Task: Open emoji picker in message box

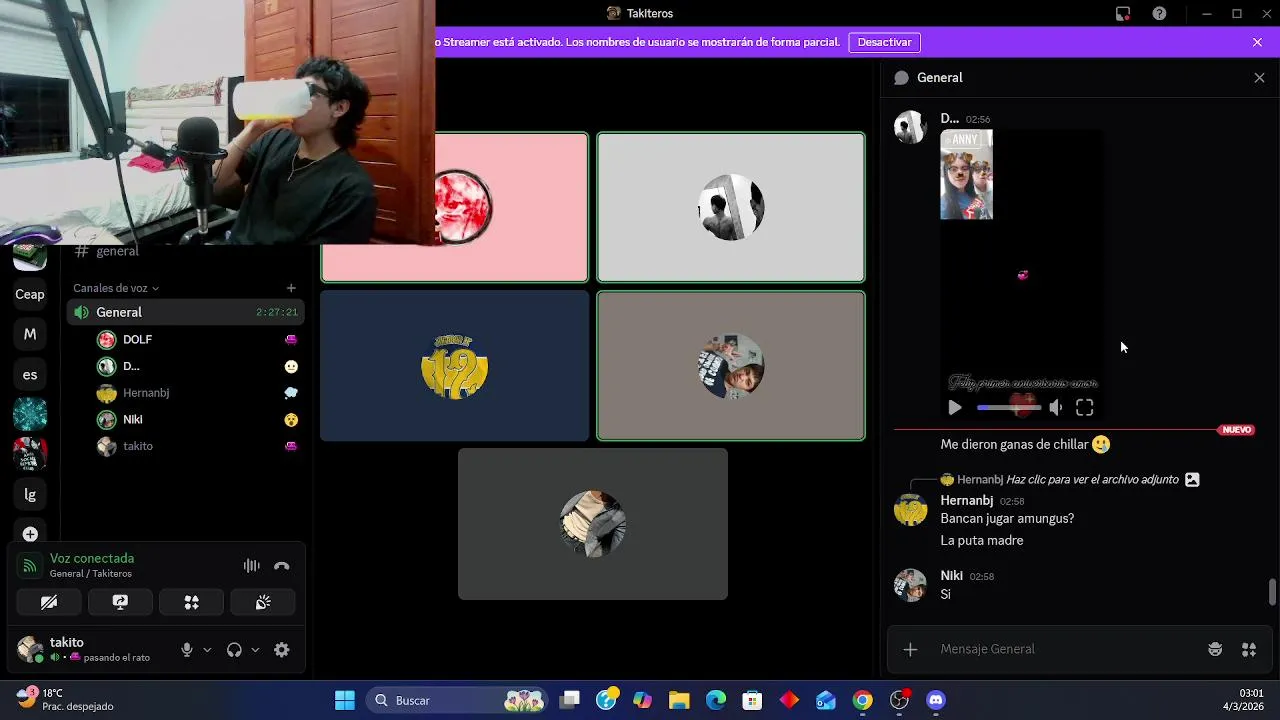Action: click(1215, 650)
